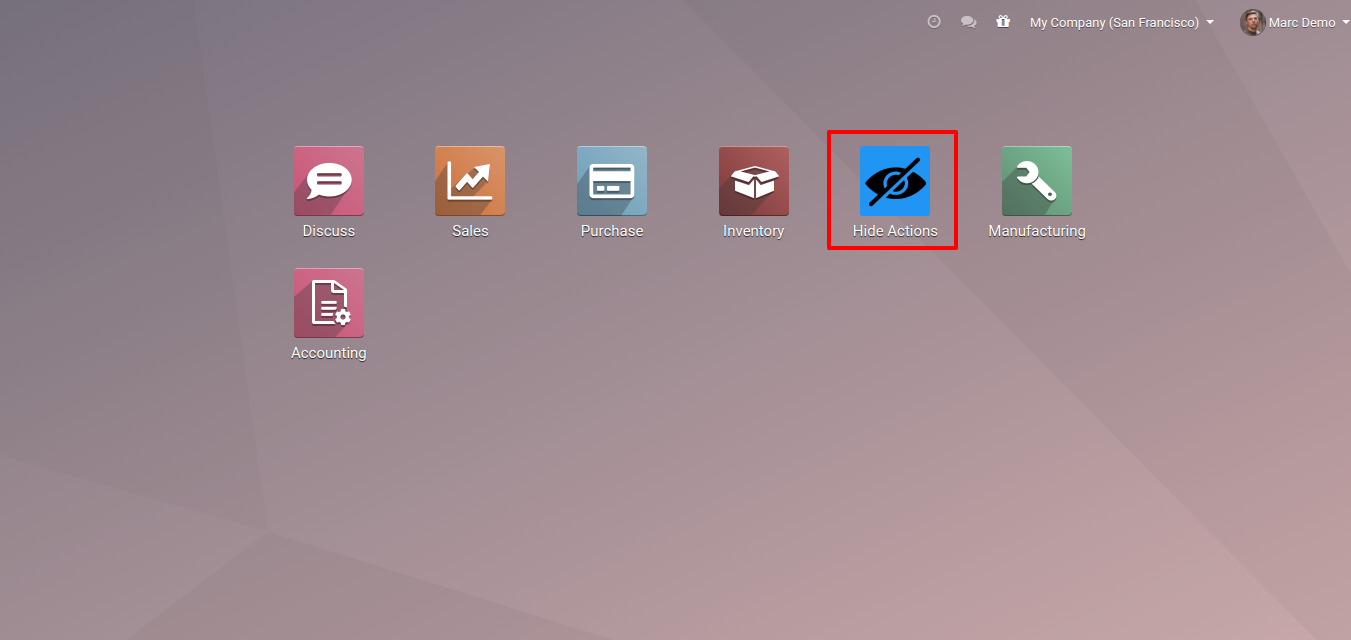Click the caret beside My Company (San Francisco)
The width and height of the screenshot is (1351, 640).
[x=1210, y=22]
